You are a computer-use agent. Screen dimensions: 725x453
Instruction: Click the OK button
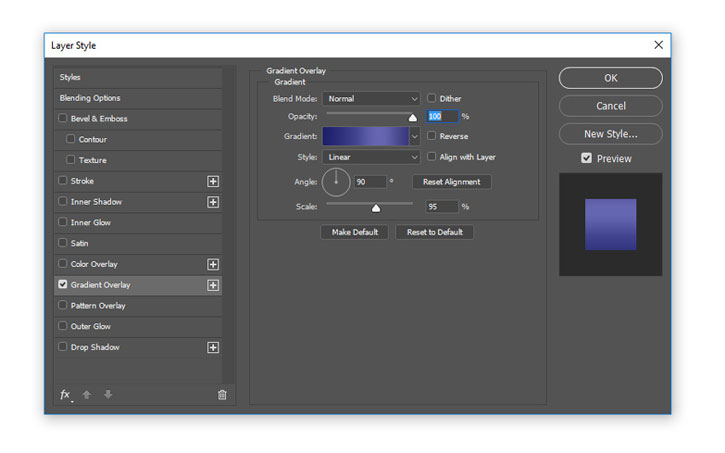point(610,78)
